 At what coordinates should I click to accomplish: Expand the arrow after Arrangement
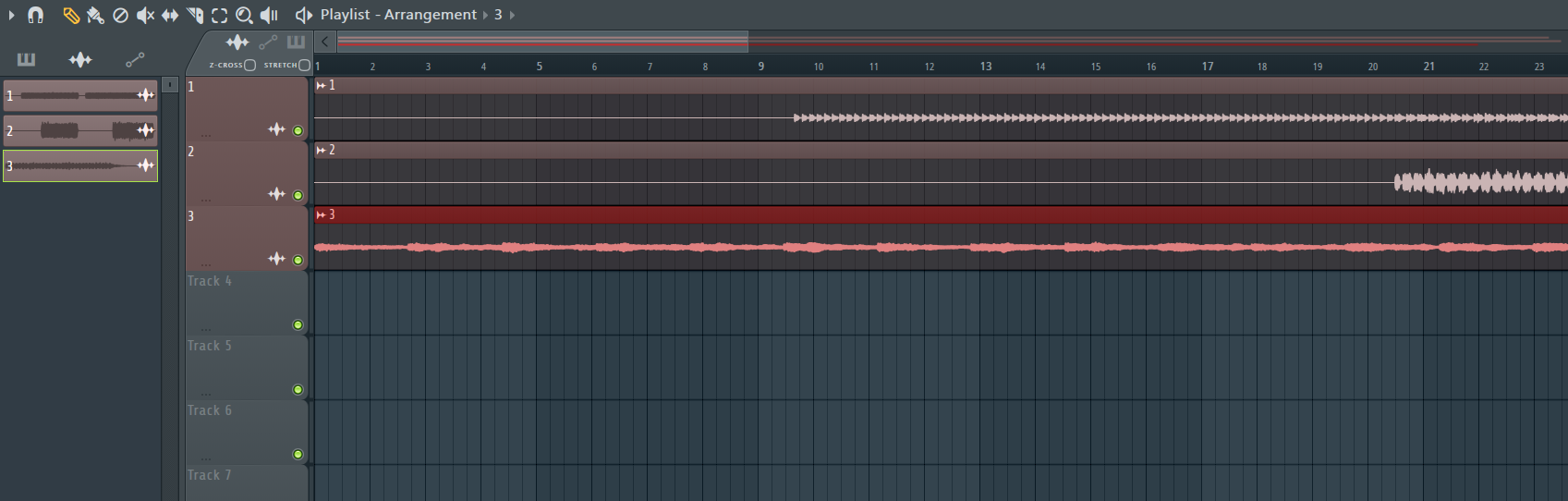[485, 15]
